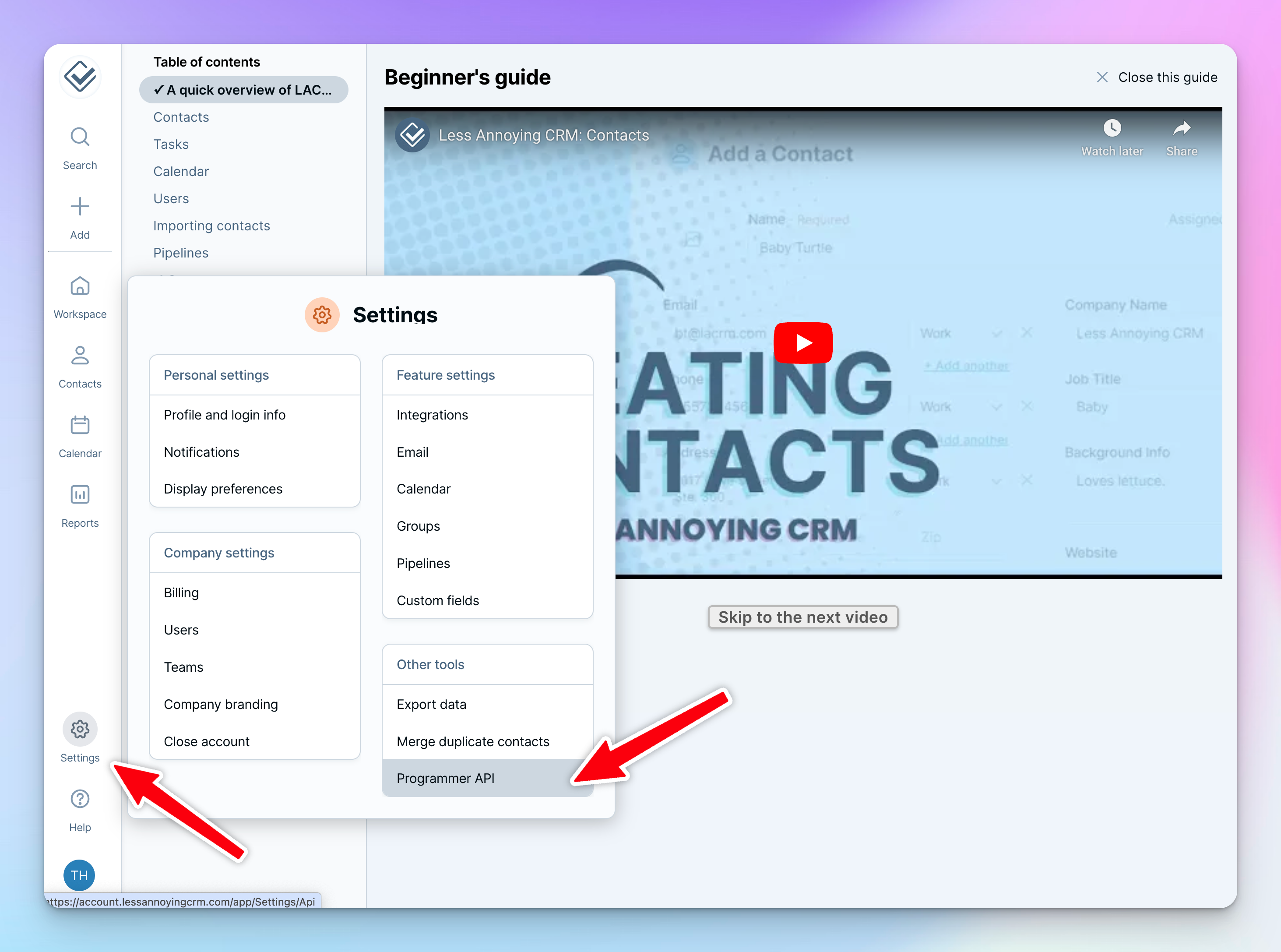Screen dimensions: 1281x952
Task: Open Display preferences under Personal settings
Action: coord(223,488)
